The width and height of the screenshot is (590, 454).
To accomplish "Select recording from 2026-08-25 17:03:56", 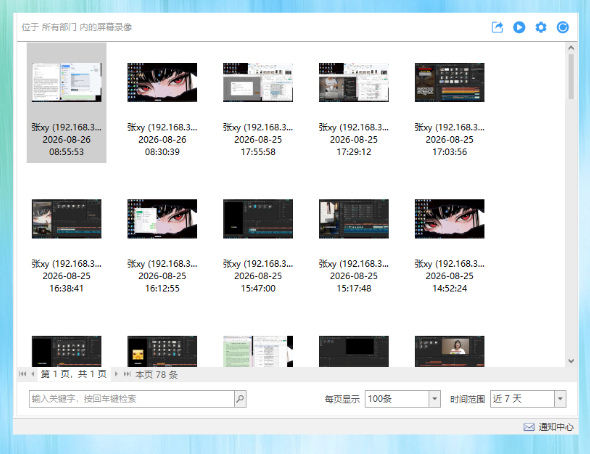I will click(449, 103).
